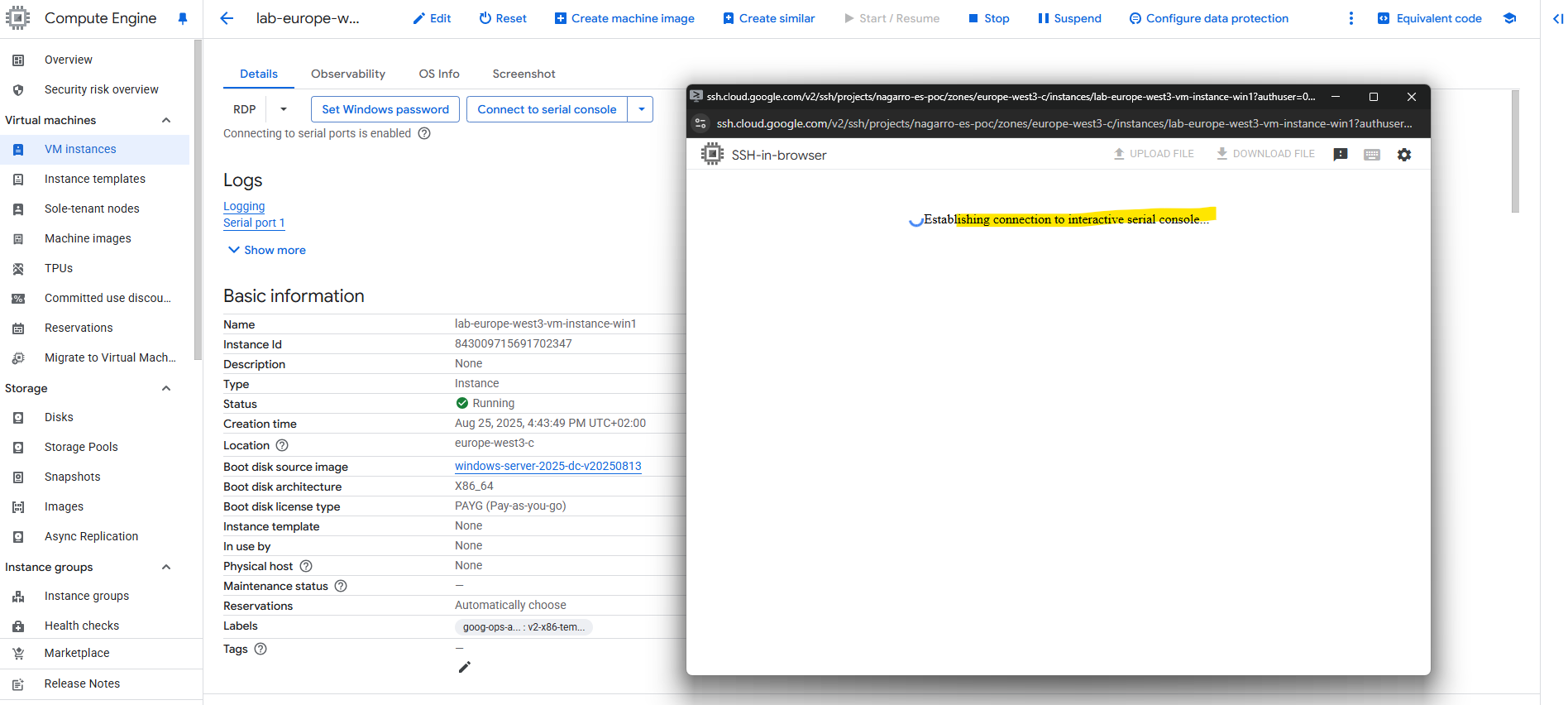Switch to the OS Info tab
The width and height of the screenshot is (1568, 705).
(439, 74)
